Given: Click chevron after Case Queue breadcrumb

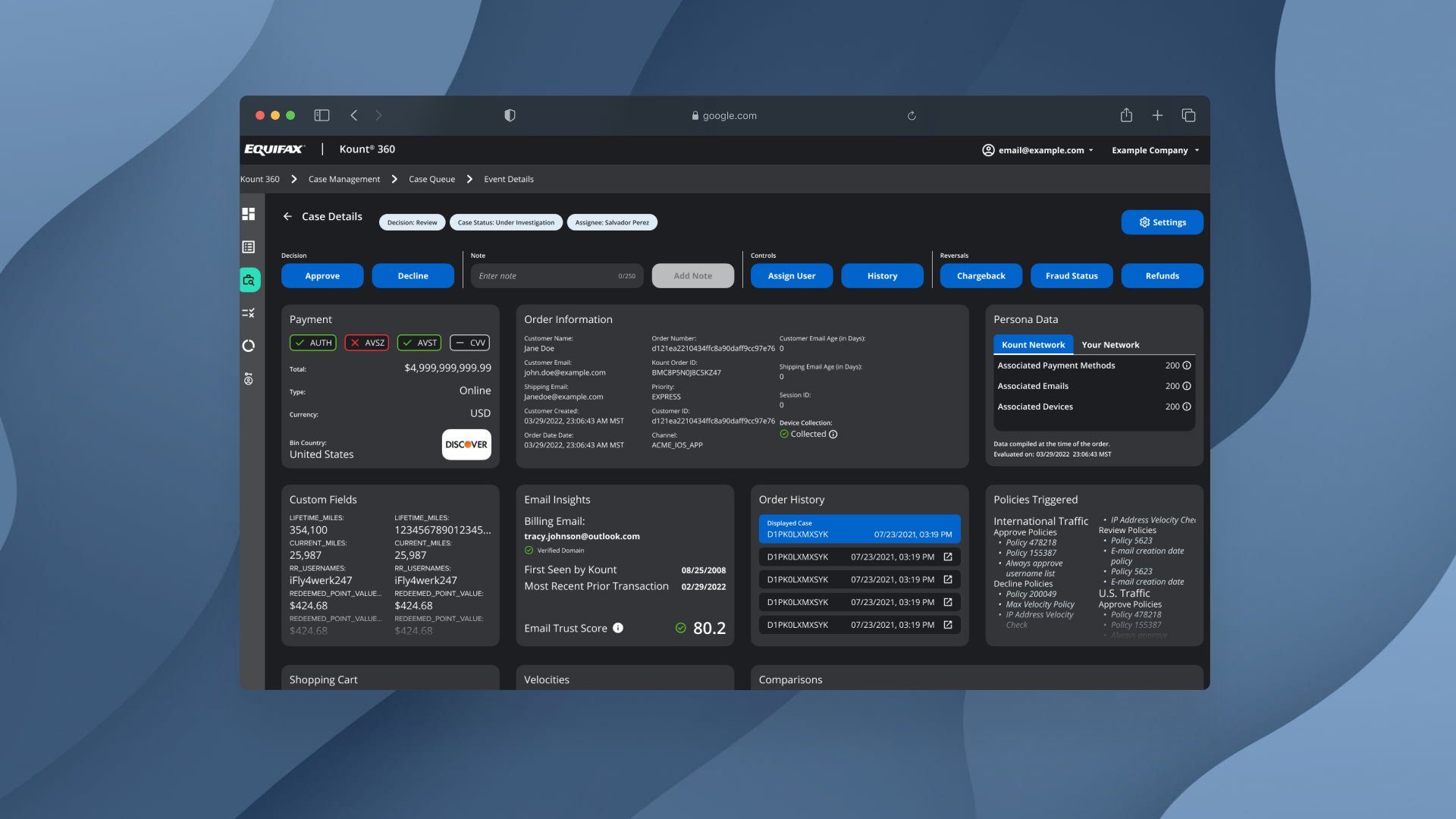Looking at the screenshot, I should (x=469, y=179).
